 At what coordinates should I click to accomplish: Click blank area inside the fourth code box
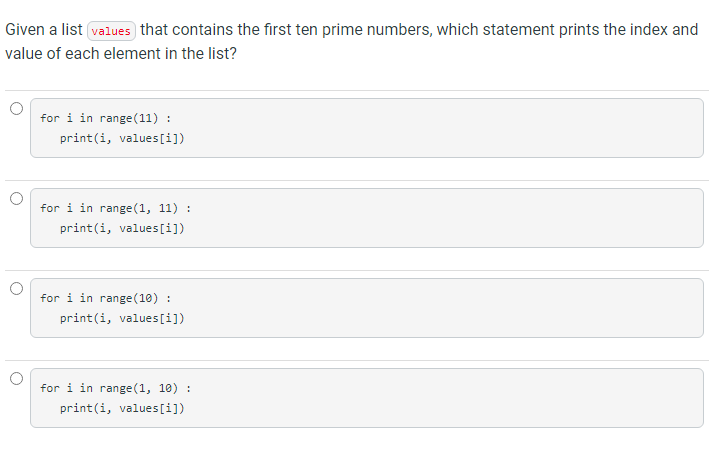439,398
